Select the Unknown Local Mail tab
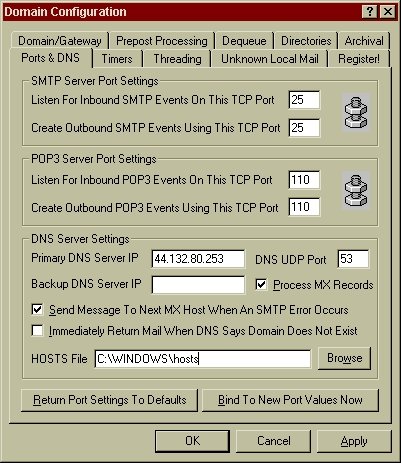401x463 pixels. tap(270, 59)
